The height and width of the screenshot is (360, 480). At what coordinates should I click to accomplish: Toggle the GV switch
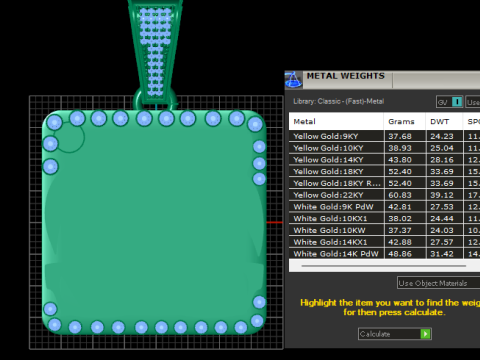450,102
